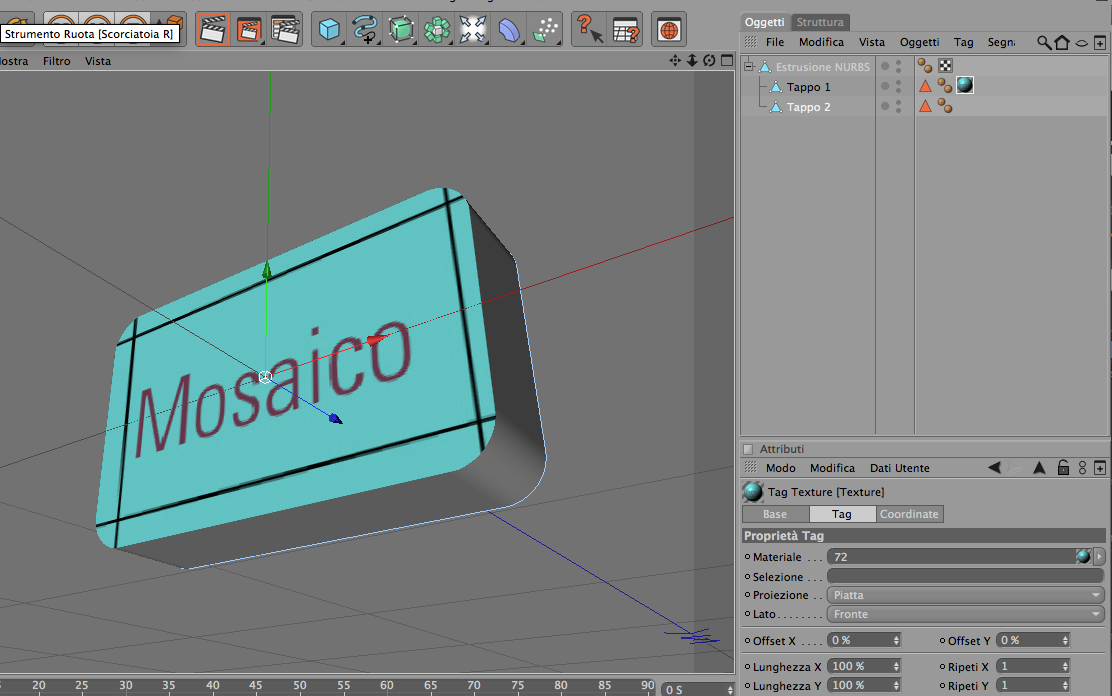Click the empty Selezione field
Image resolution: width=1112 pixels, height=696 pixels.
coord(966,576)
